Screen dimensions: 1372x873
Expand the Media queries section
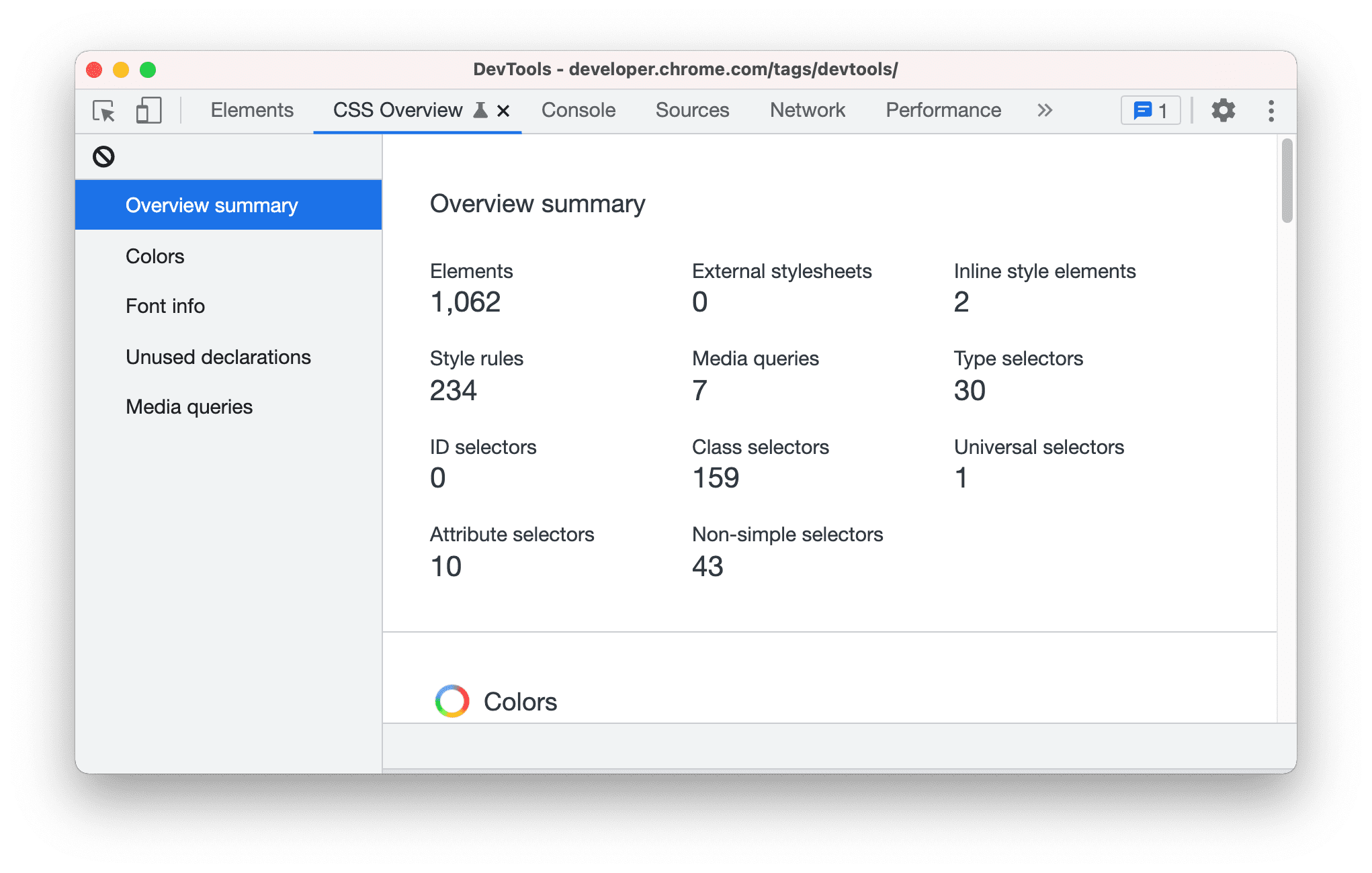pyautogui.click(x=189, y=406)
